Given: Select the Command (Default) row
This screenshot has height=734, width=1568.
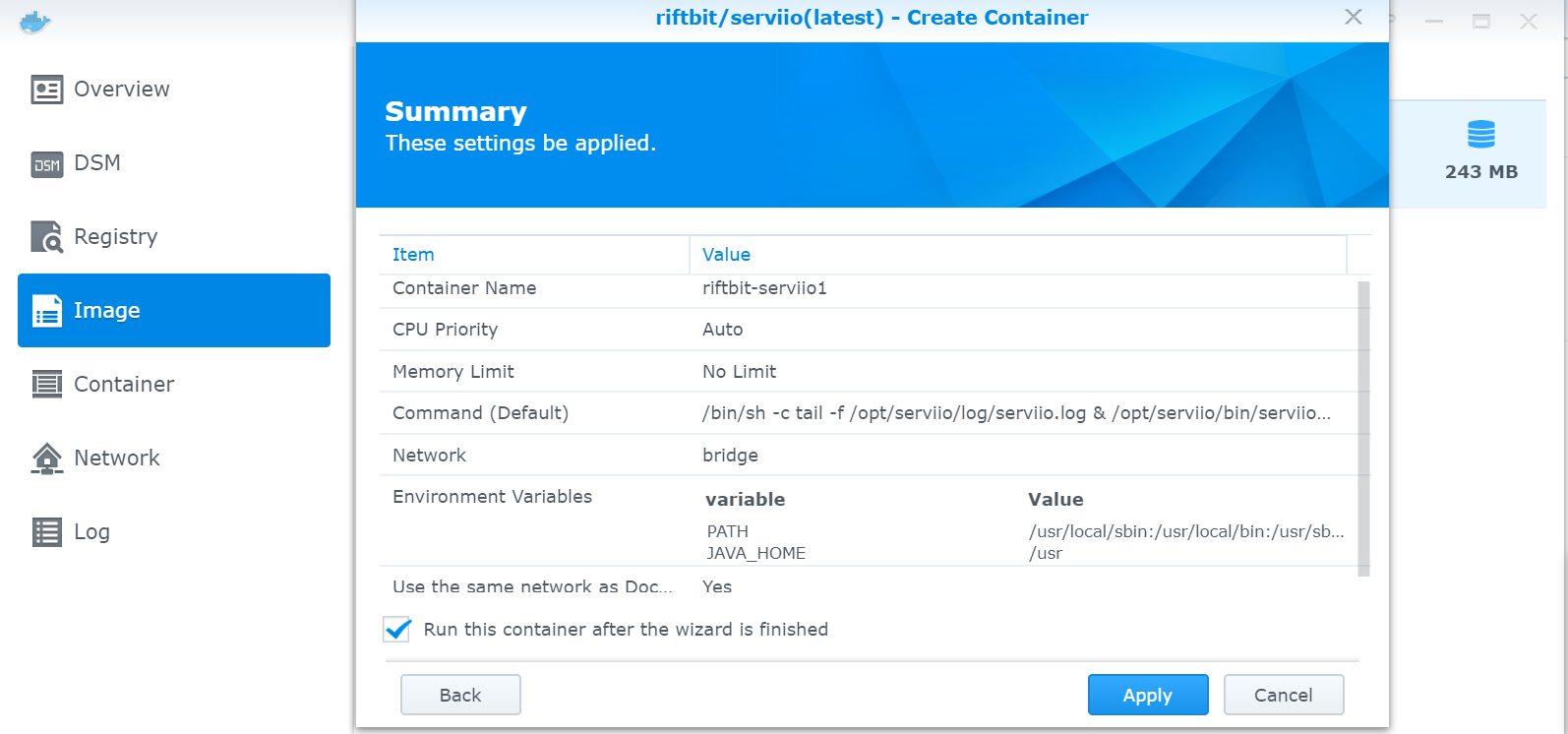Looking at the screenshot, I should point(866,413).
